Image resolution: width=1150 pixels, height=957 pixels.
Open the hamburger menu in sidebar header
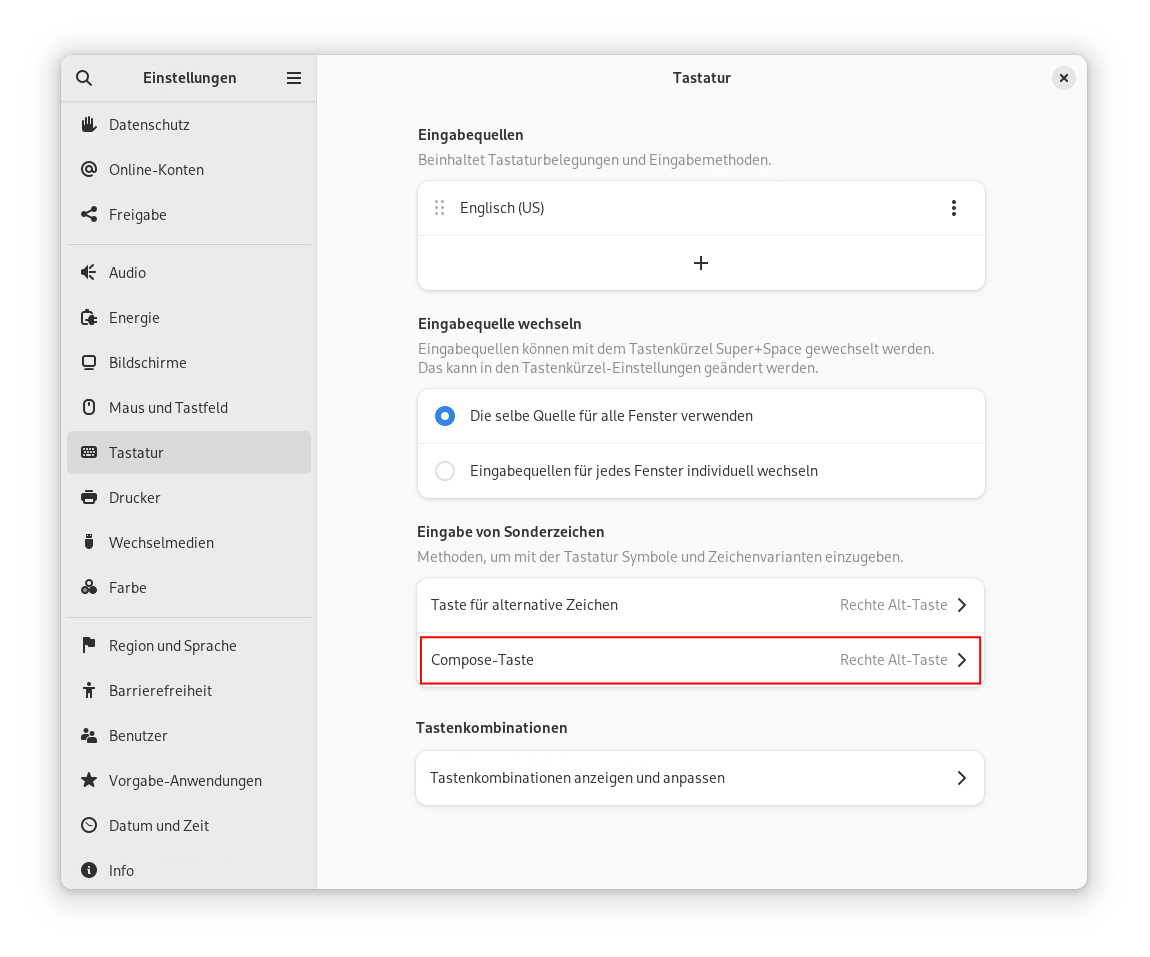(293, 78)
